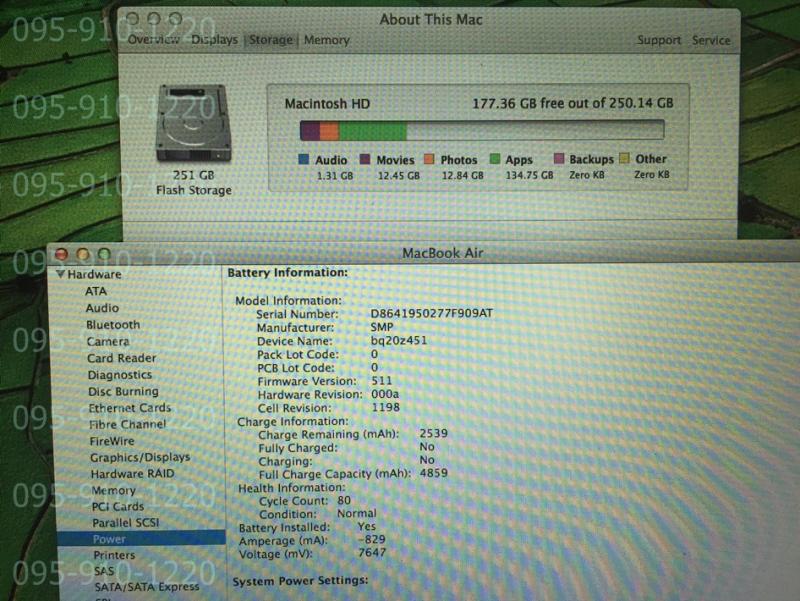Screen dimensions: 800x601
Task: Select Fibre Channel in the sidebar
Action: tap(128, 424)
